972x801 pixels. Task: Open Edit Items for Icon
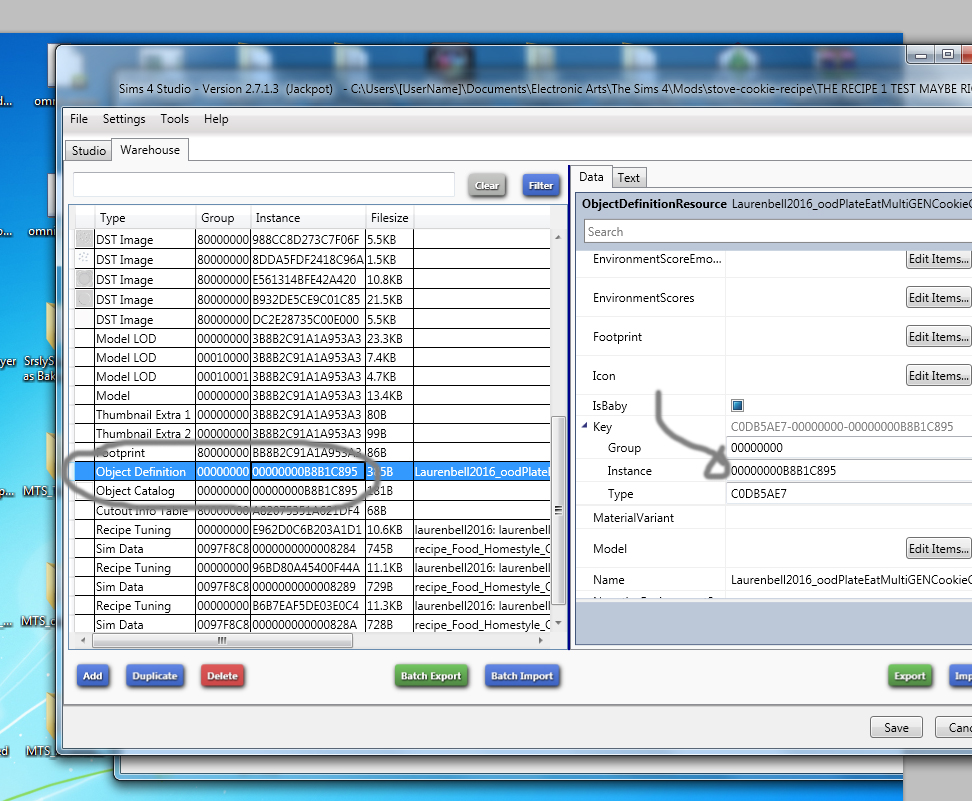click(939, 376)
